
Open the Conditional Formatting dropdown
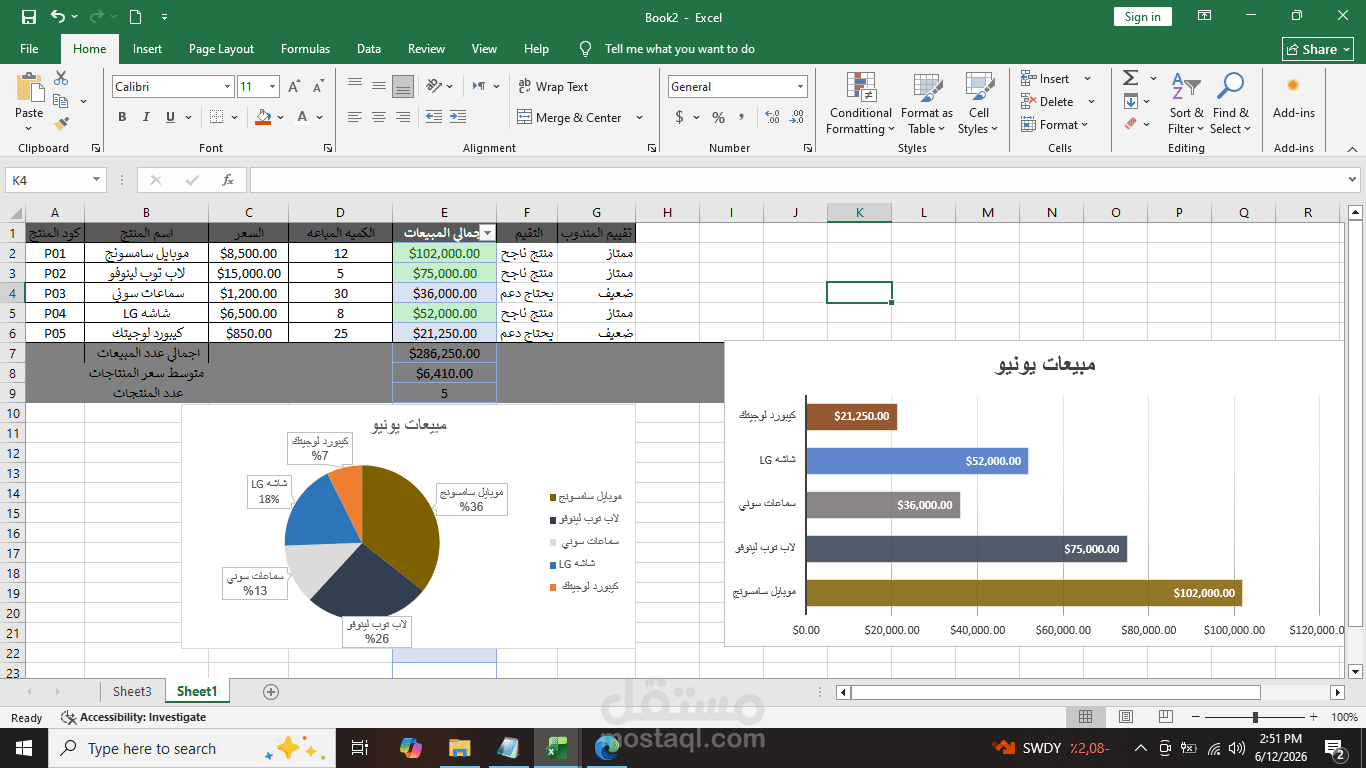click(861, 103)
